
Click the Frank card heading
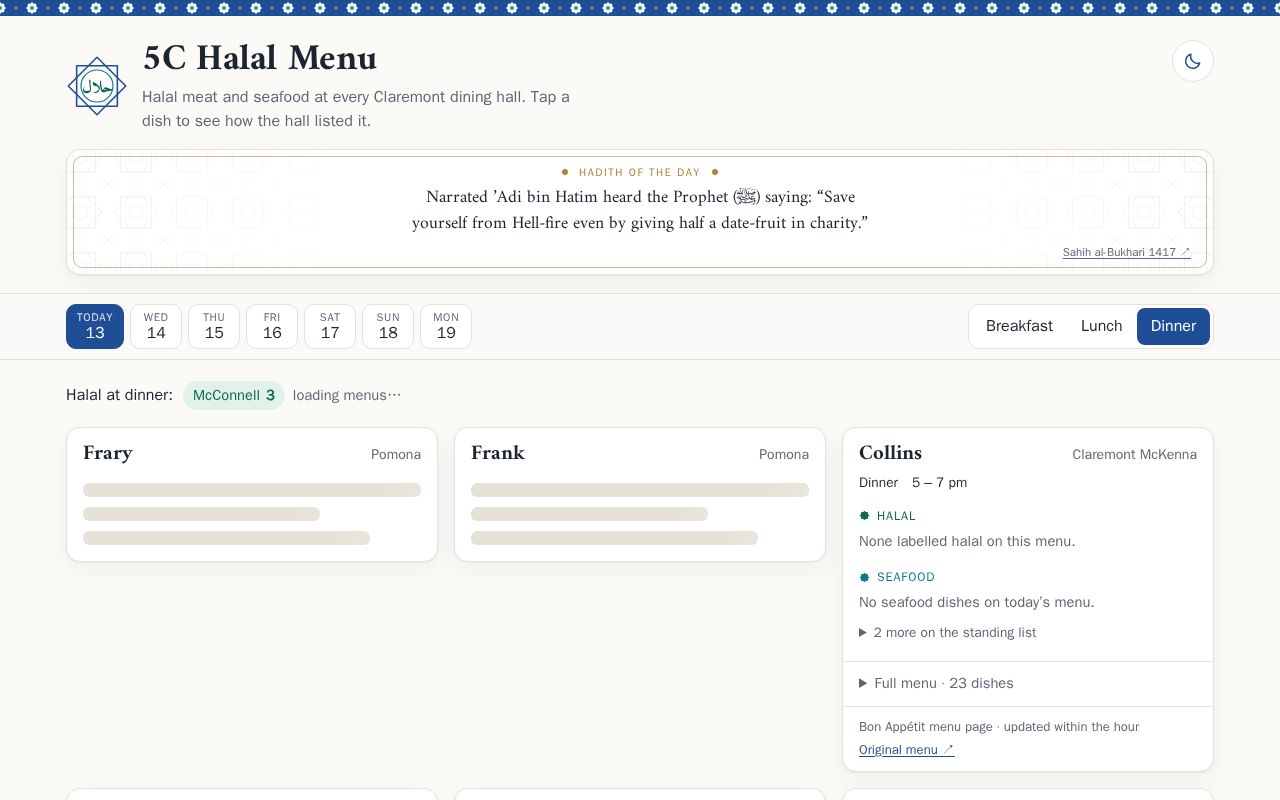[498, 453]
